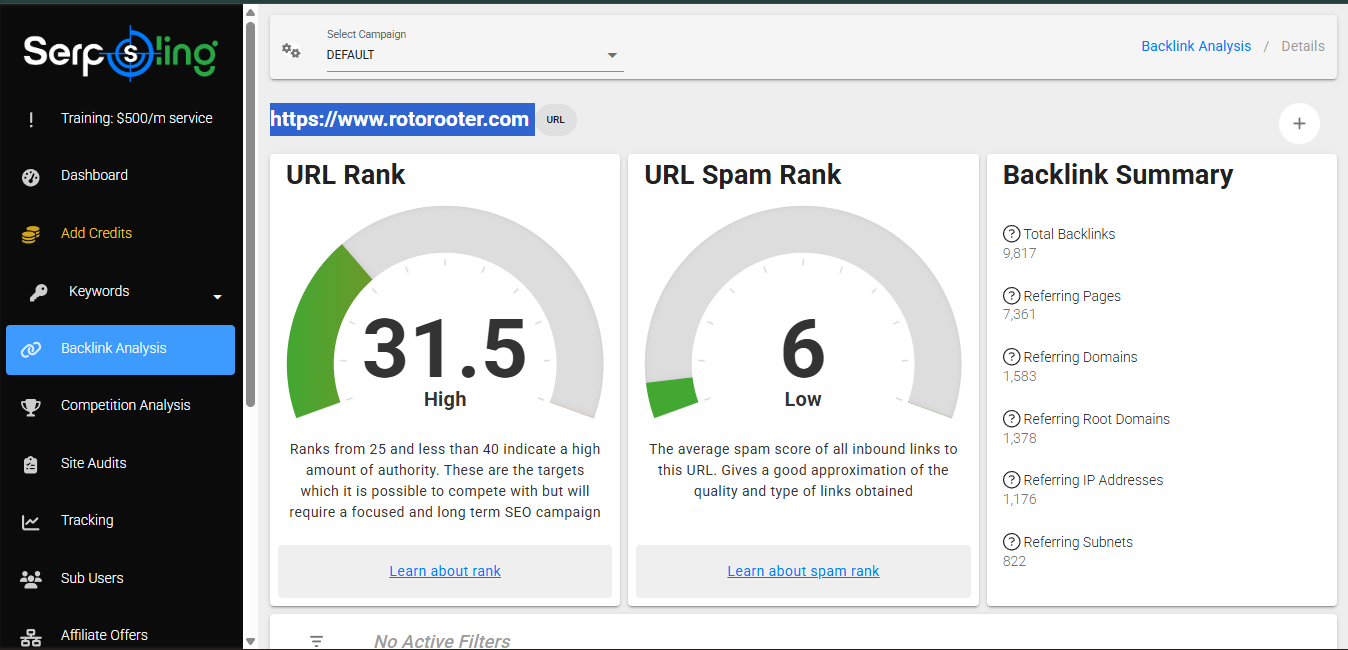This screenshot has height=650, width=1348.
Task: Click the Referring Domains value 1,583
Action: pyautogui.click(x=1019, y=376)
